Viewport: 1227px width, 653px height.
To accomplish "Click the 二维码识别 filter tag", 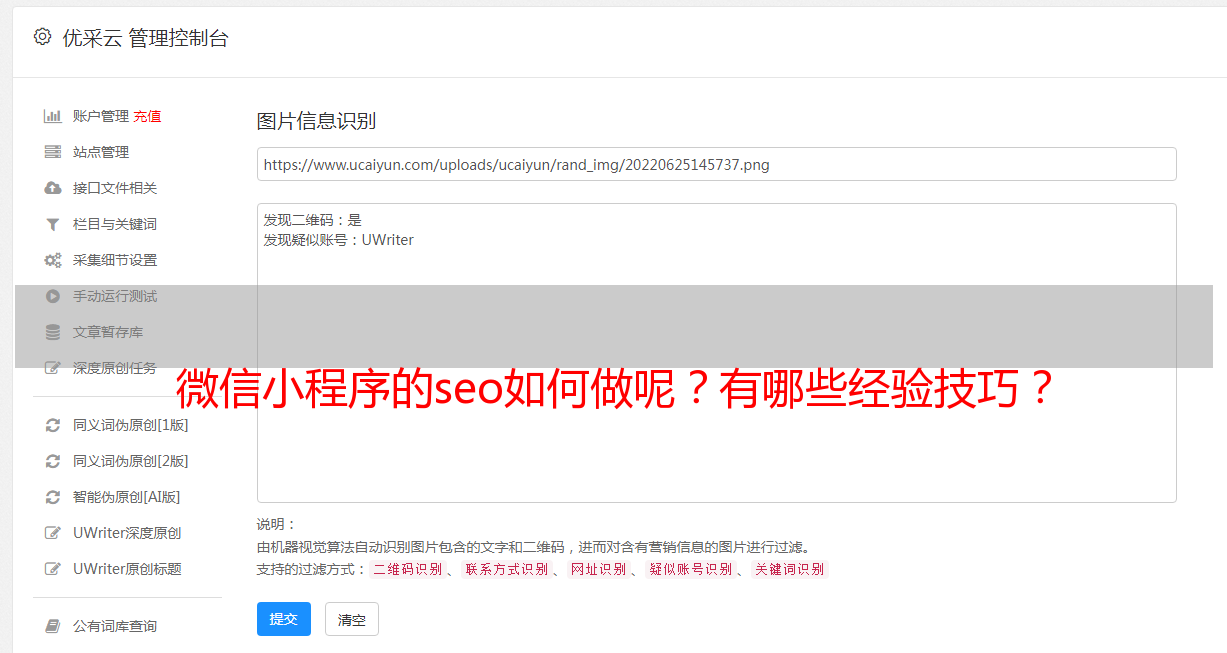I will [408, 569].
